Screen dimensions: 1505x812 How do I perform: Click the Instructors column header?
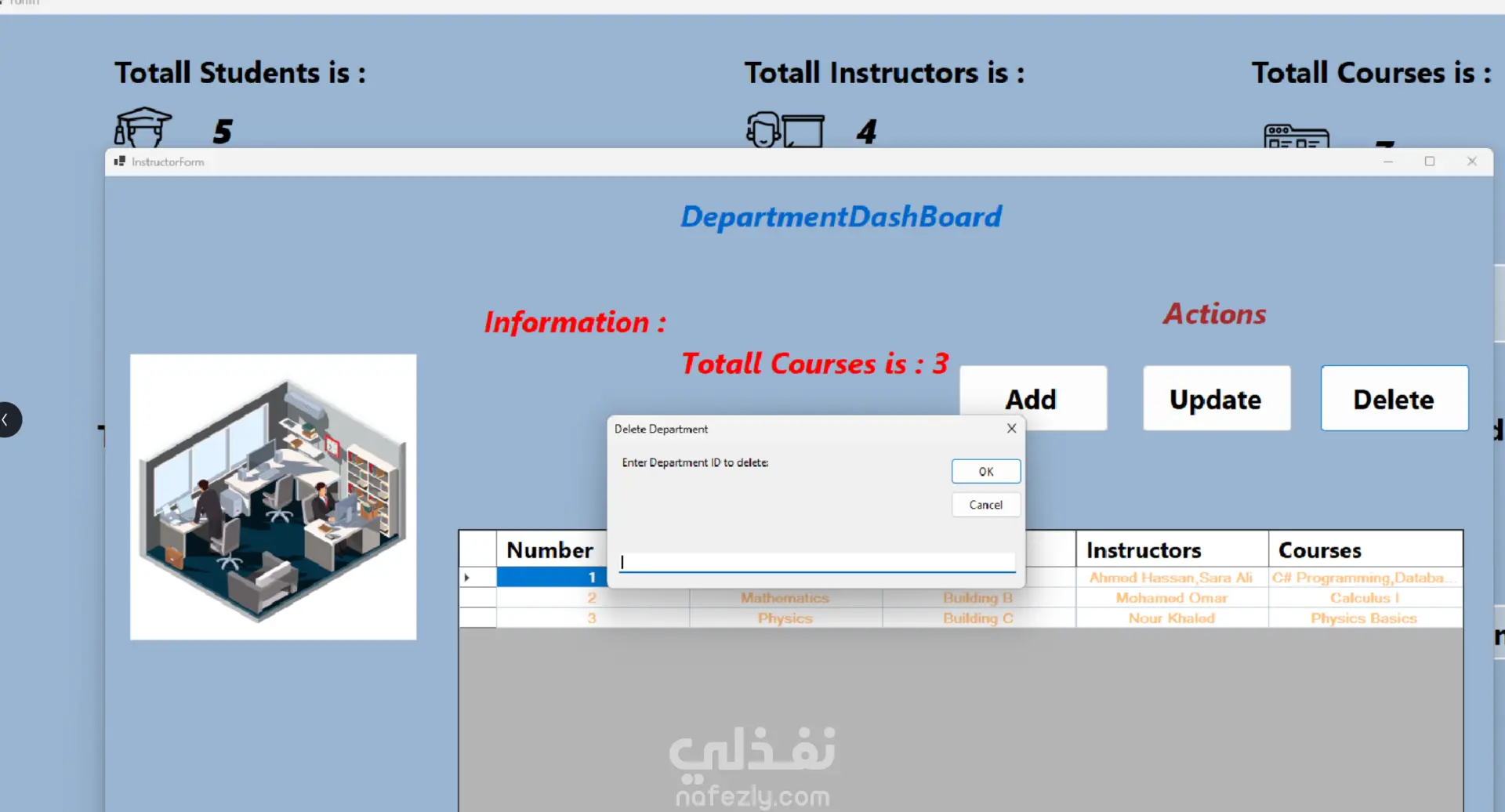coord(1172,549)
